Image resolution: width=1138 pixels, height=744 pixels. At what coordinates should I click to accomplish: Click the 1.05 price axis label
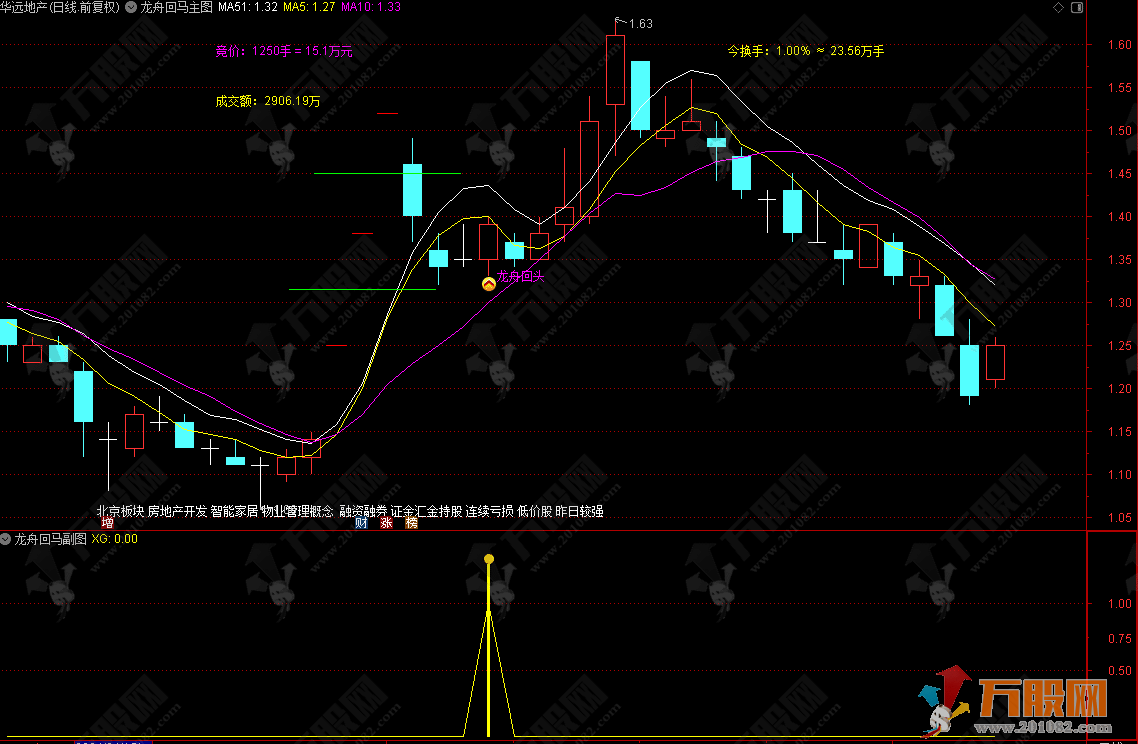coord(1119,518)
